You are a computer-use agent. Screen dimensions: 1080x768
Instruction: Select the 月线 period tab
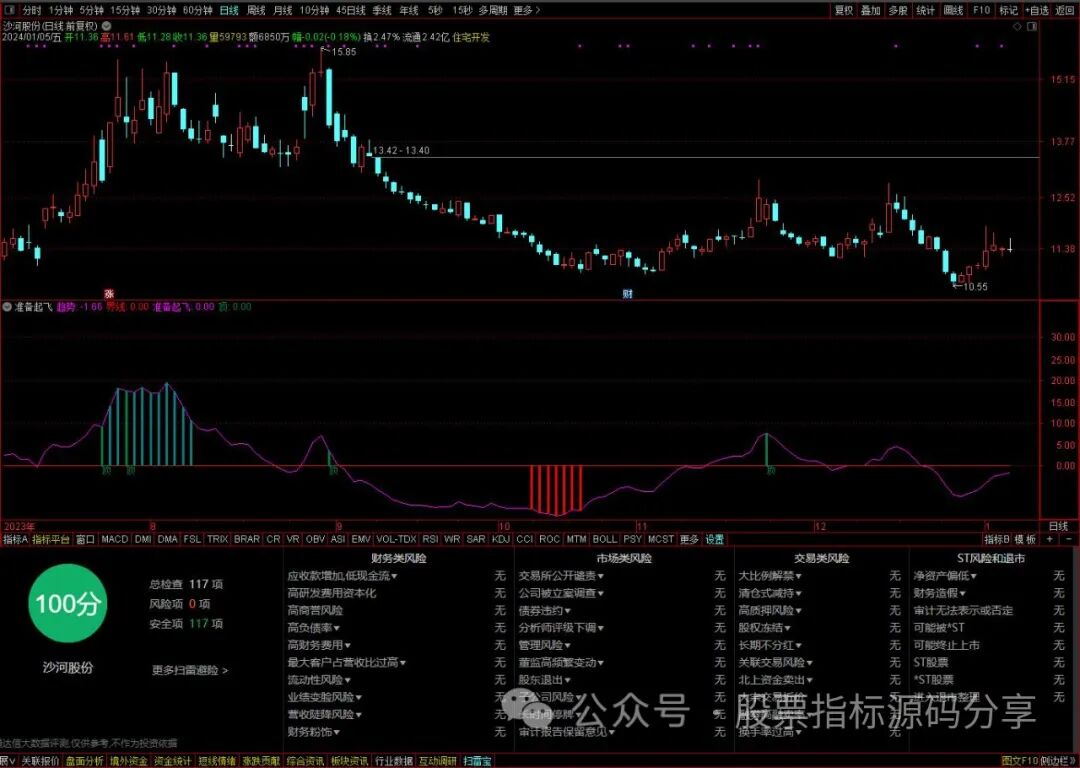(282, 10)
